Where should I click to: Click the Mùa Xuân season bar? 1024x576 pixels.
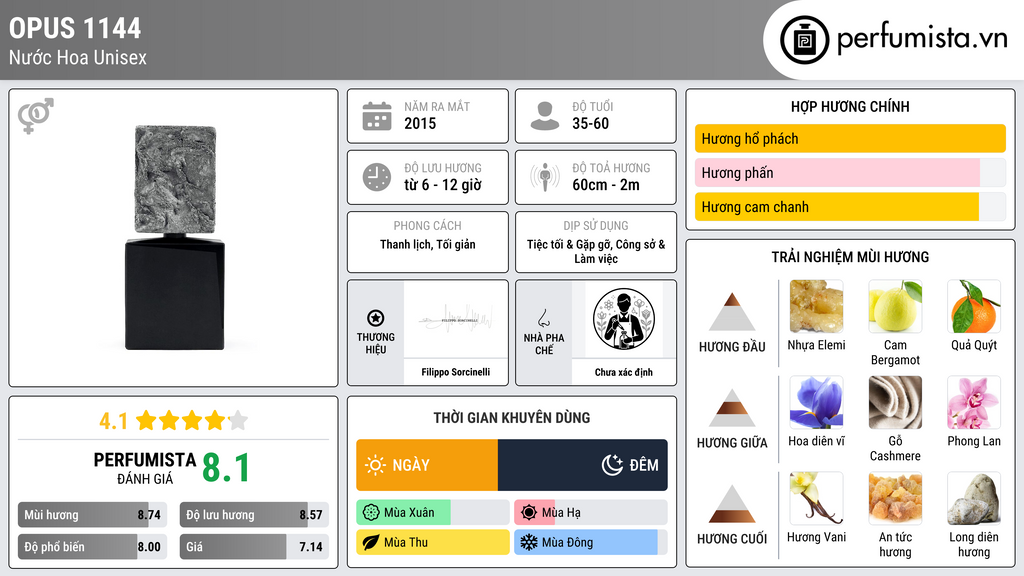tap(432, 513)
